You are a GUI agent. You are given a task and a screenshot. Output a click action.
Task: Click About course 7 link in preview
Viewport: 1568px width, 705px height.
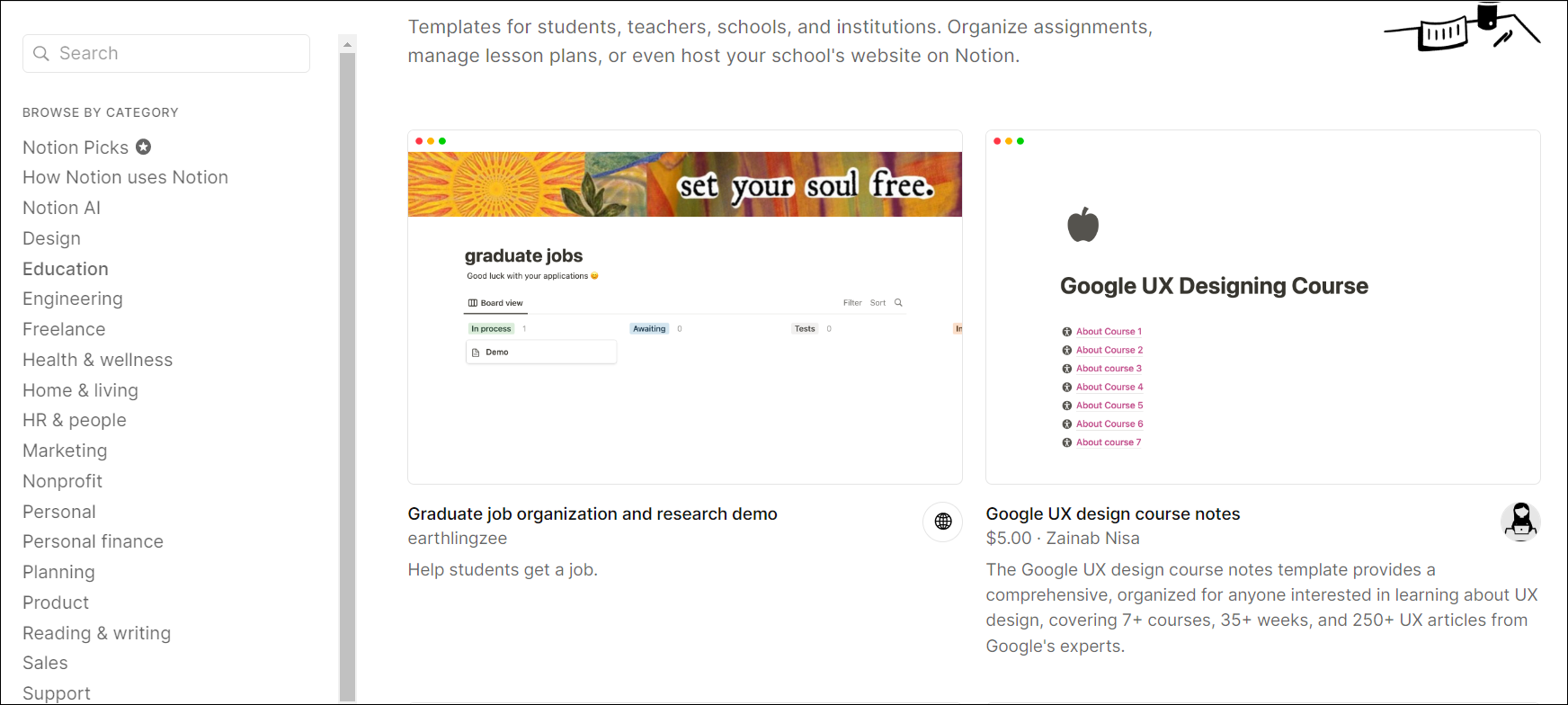[1109, 442]
